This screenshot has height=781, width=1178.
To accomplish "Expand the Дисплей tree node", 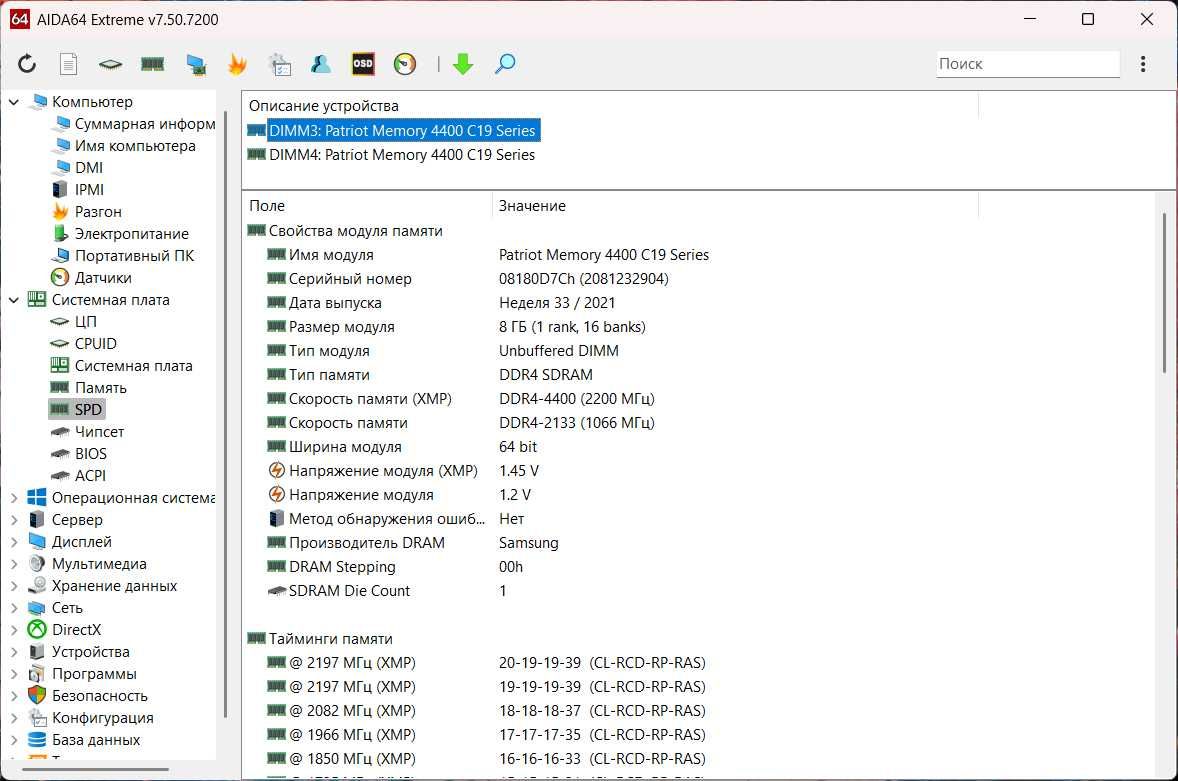I will pyautogui.click(x=14, y=541).
